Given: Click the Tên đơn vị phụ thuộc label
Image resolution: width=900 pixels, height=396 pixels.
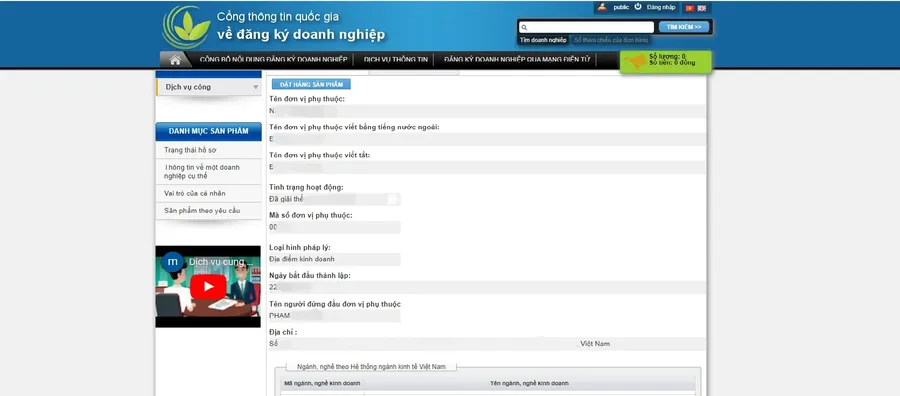Looking at the screenshot, I should tap(307, 99).
